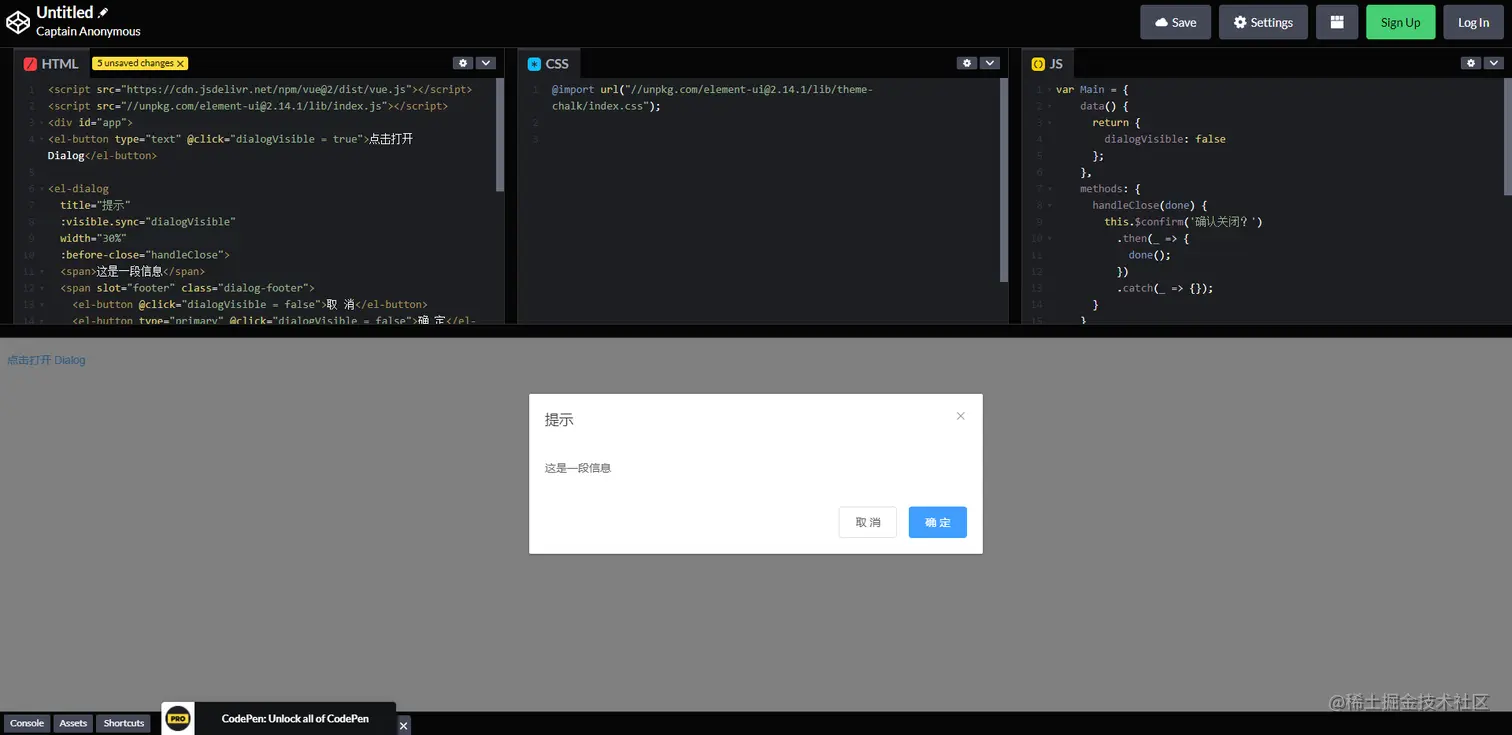Click the 5 unsaved changes label

click(x=135, y=64)
